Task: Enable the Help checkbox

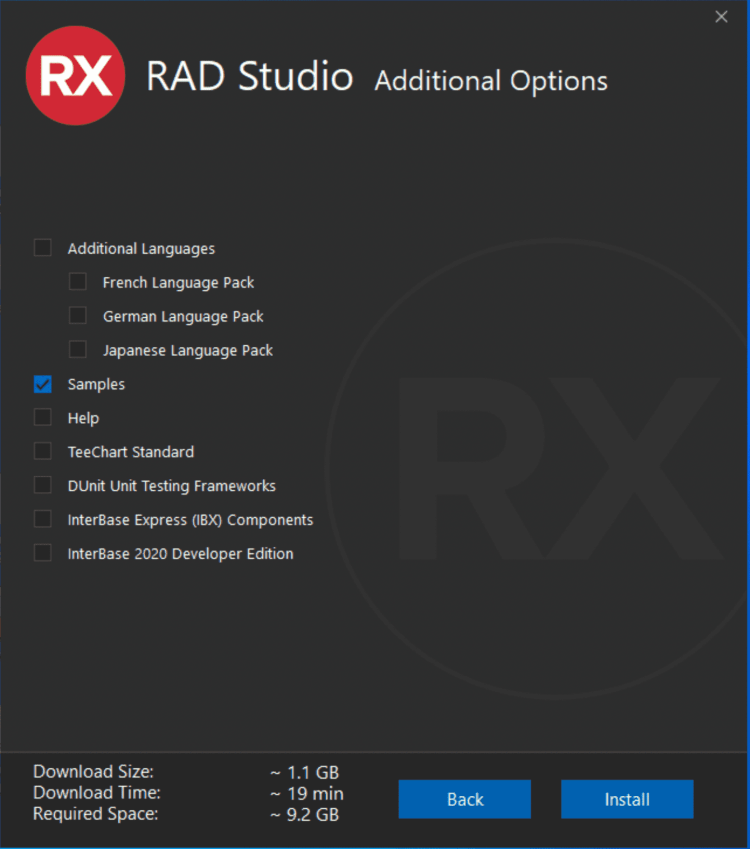Action: pos(43,417)
